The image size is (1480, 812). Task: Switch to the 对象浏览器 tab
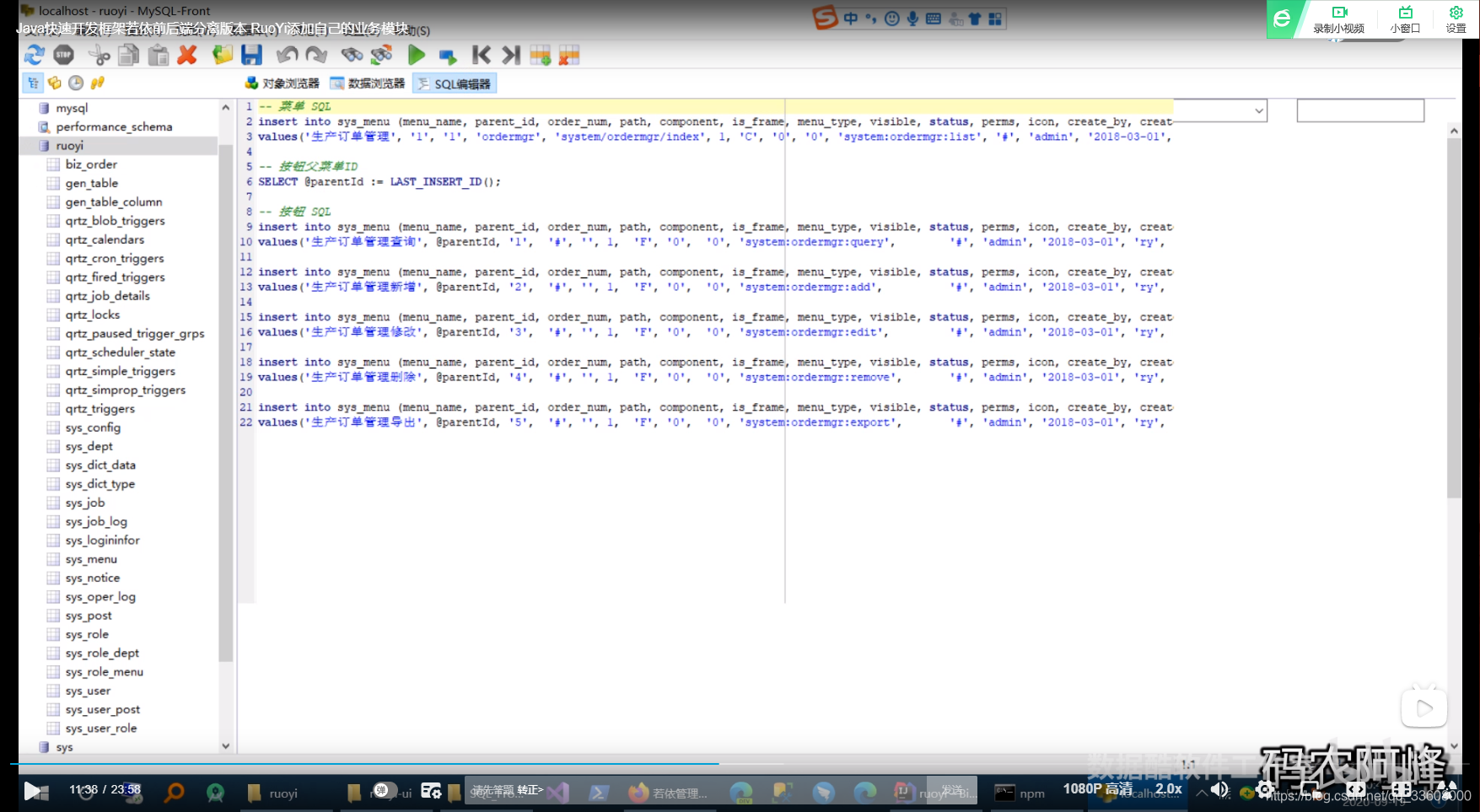[x=283, y=83]
